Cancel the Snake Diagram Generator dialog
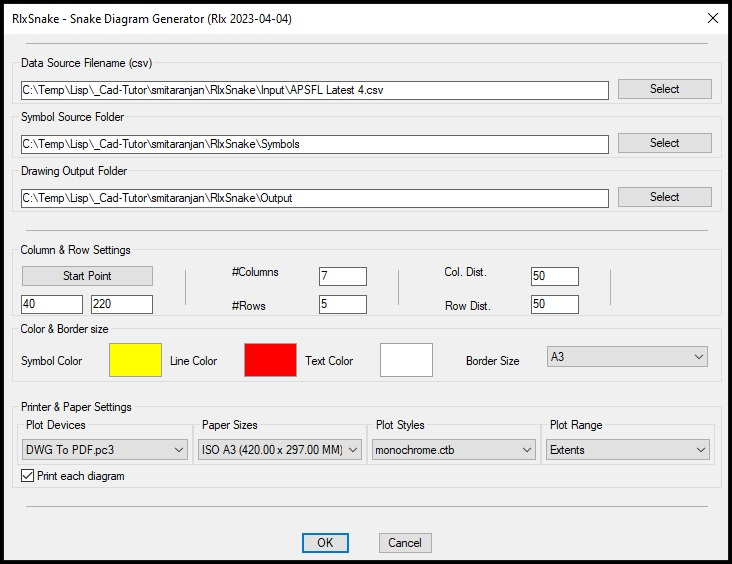The width and height of the screenshot is (732, 564). click(x=405, y=543)
